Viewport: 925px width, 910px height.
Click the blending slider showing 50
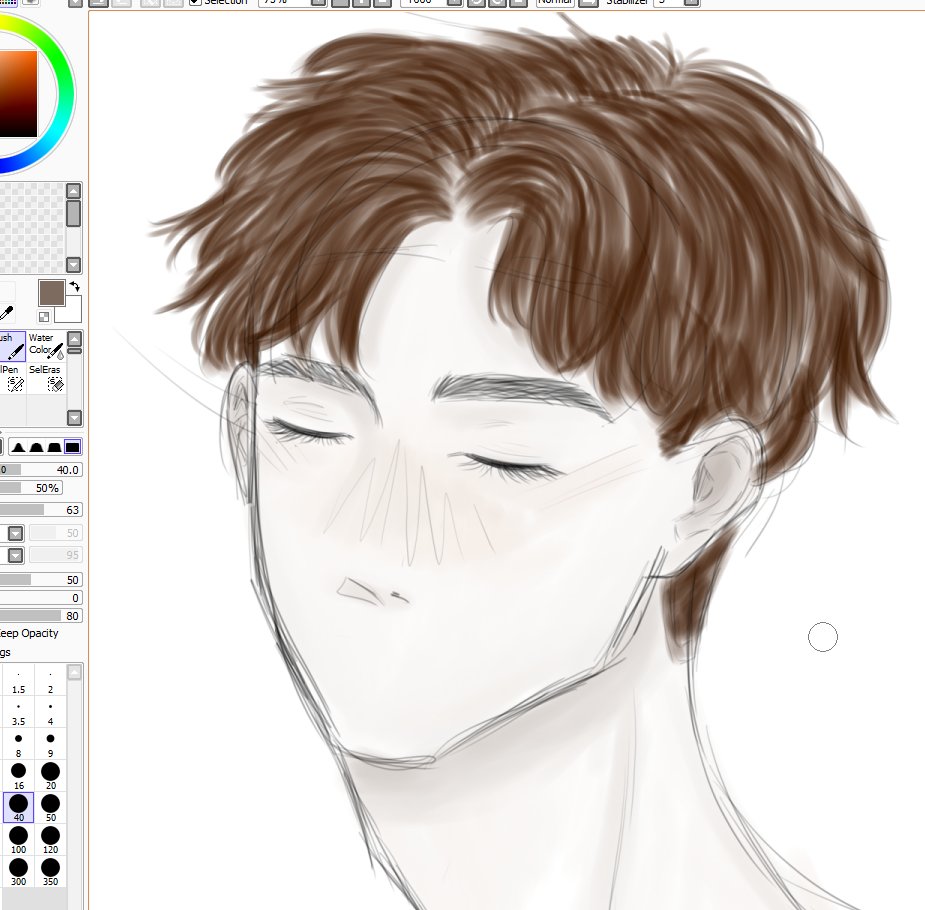click(41, 580)
